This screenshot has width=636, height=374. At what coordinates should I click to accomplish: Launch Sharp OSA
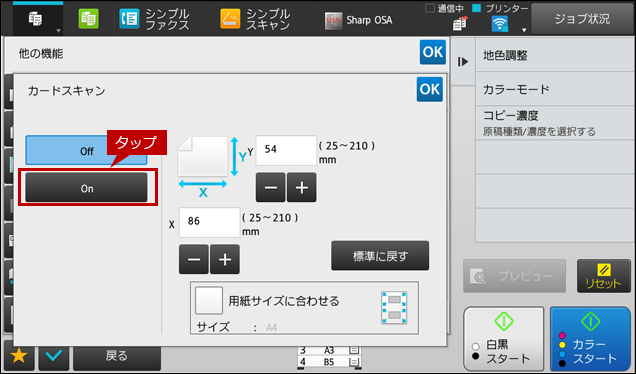359,20
